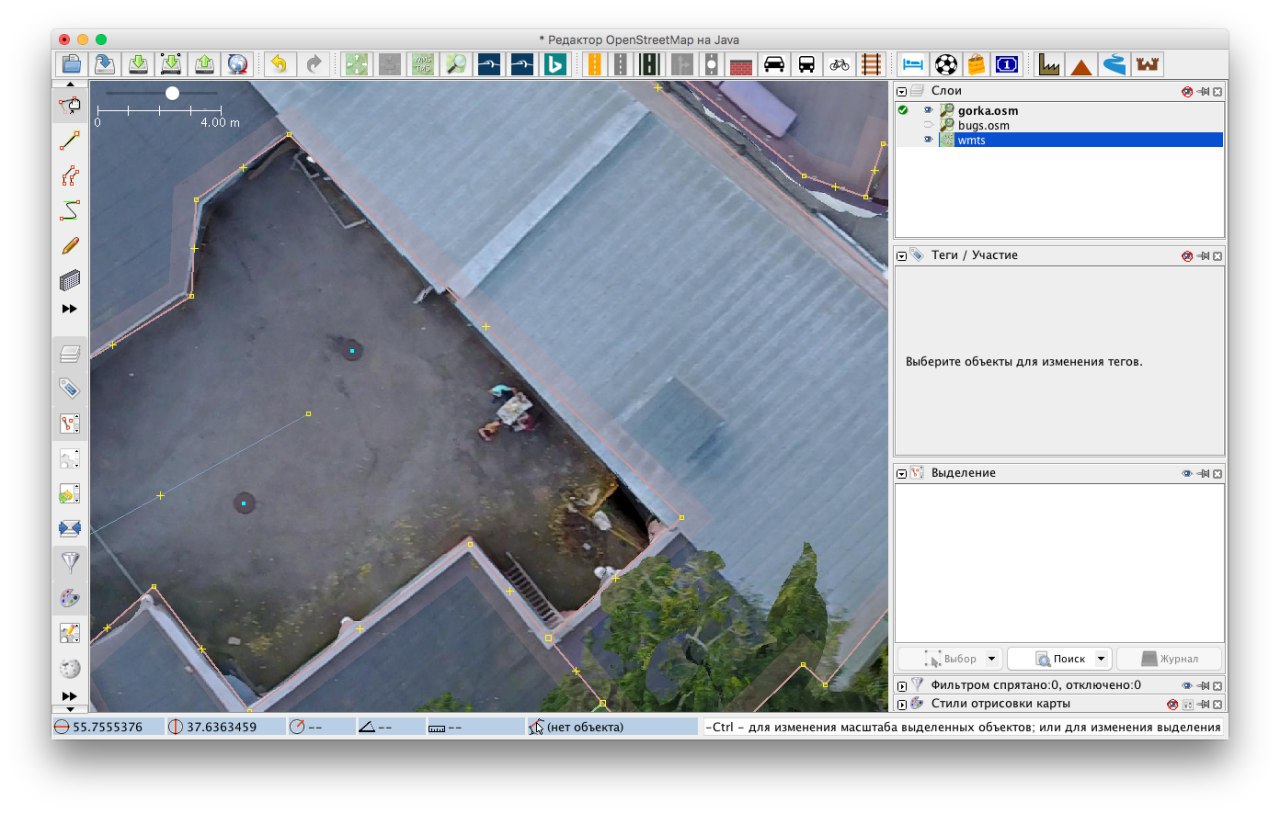
Task: Open the Выбор dropdown arrow
Action: [x=991, y=659]
